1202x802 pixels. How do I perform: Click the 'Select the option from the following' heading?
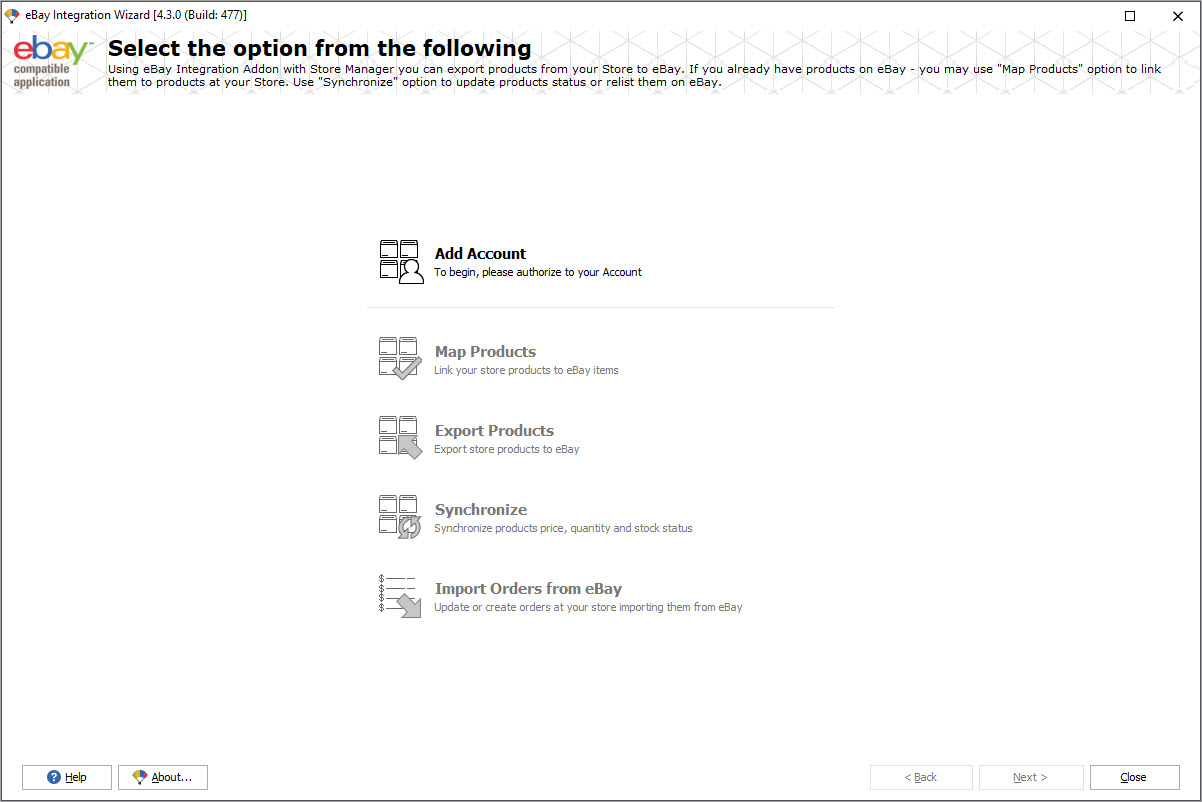click(320, 48)
